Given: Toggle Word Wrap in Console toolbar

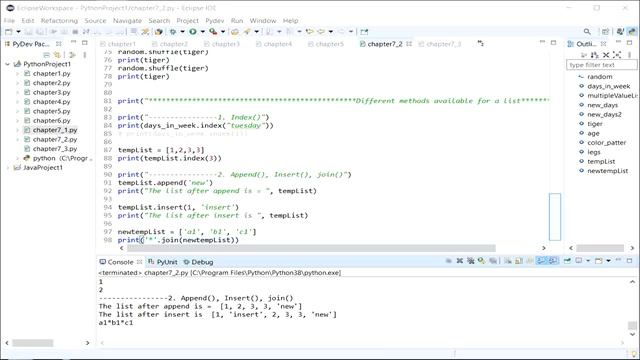Looking at the screenshot, I should pyautogui.click(x=530, y=260).
